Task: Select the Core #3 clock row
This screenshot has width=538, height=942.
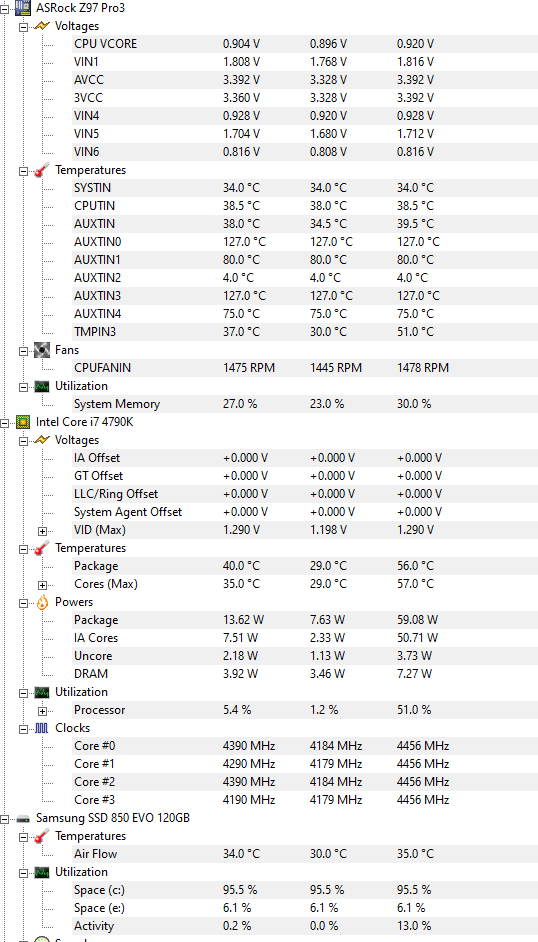Action: tap(304, 800)
